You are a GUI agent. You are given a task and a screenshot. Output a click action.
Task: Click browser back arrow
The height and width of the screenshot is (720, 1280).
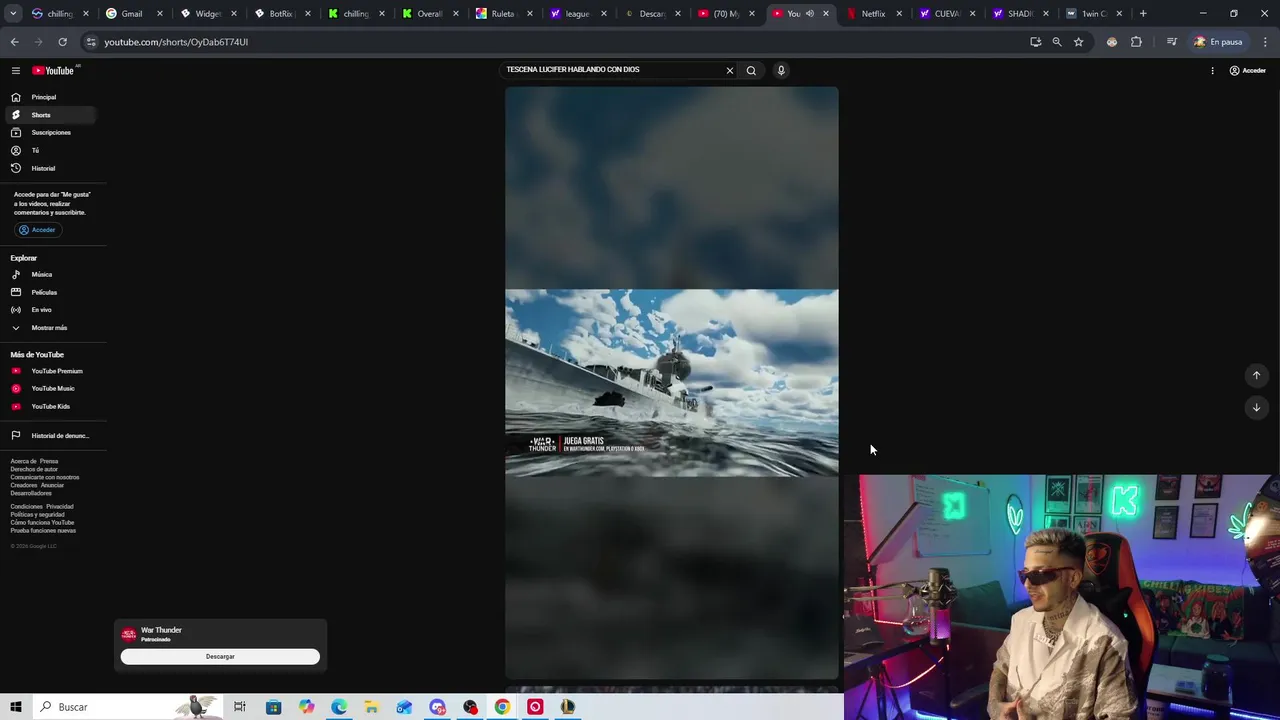[14, 42]
